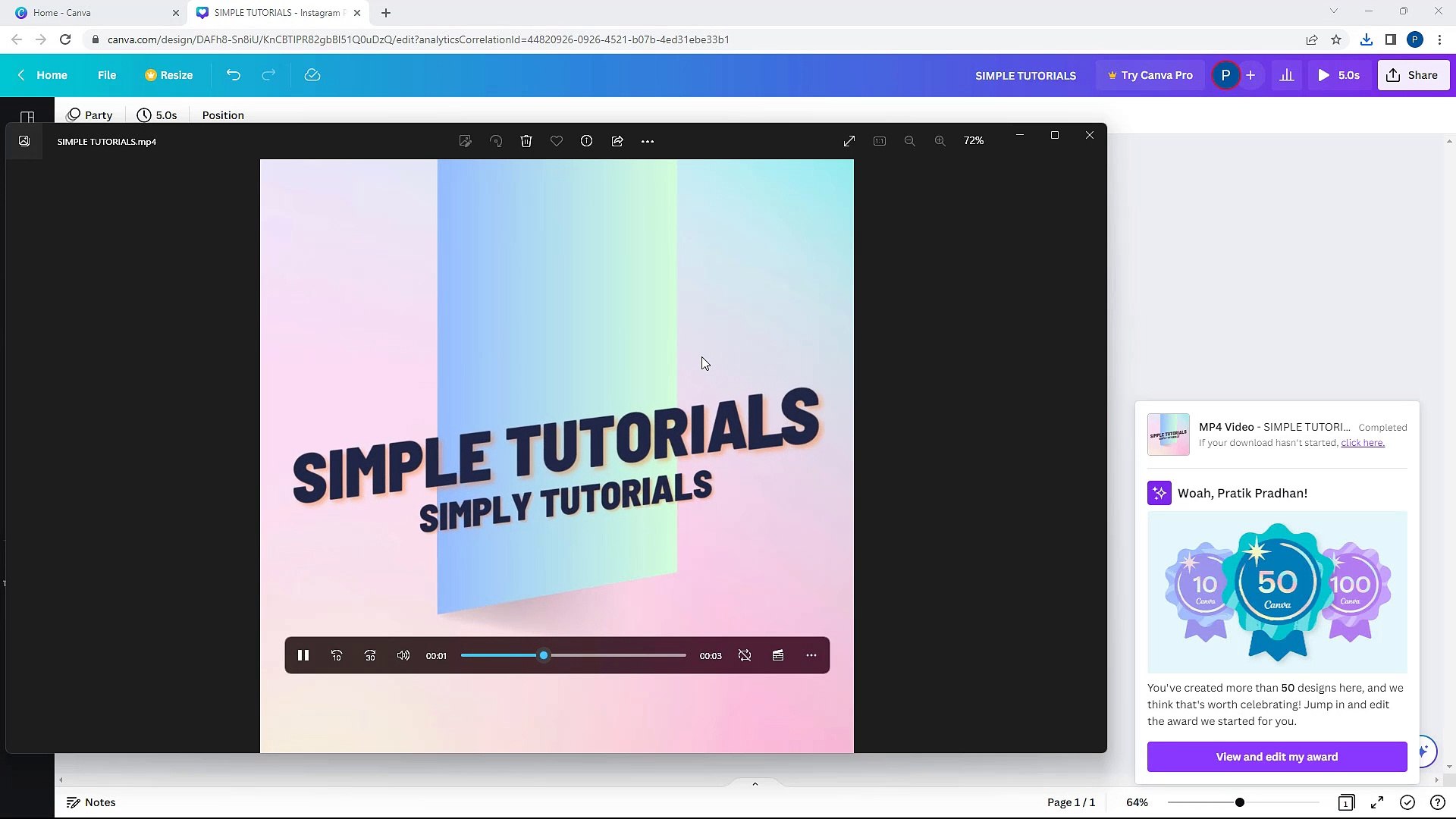
Task: Switch to 1:1 actual size view
Action: (x=879, y=141)
